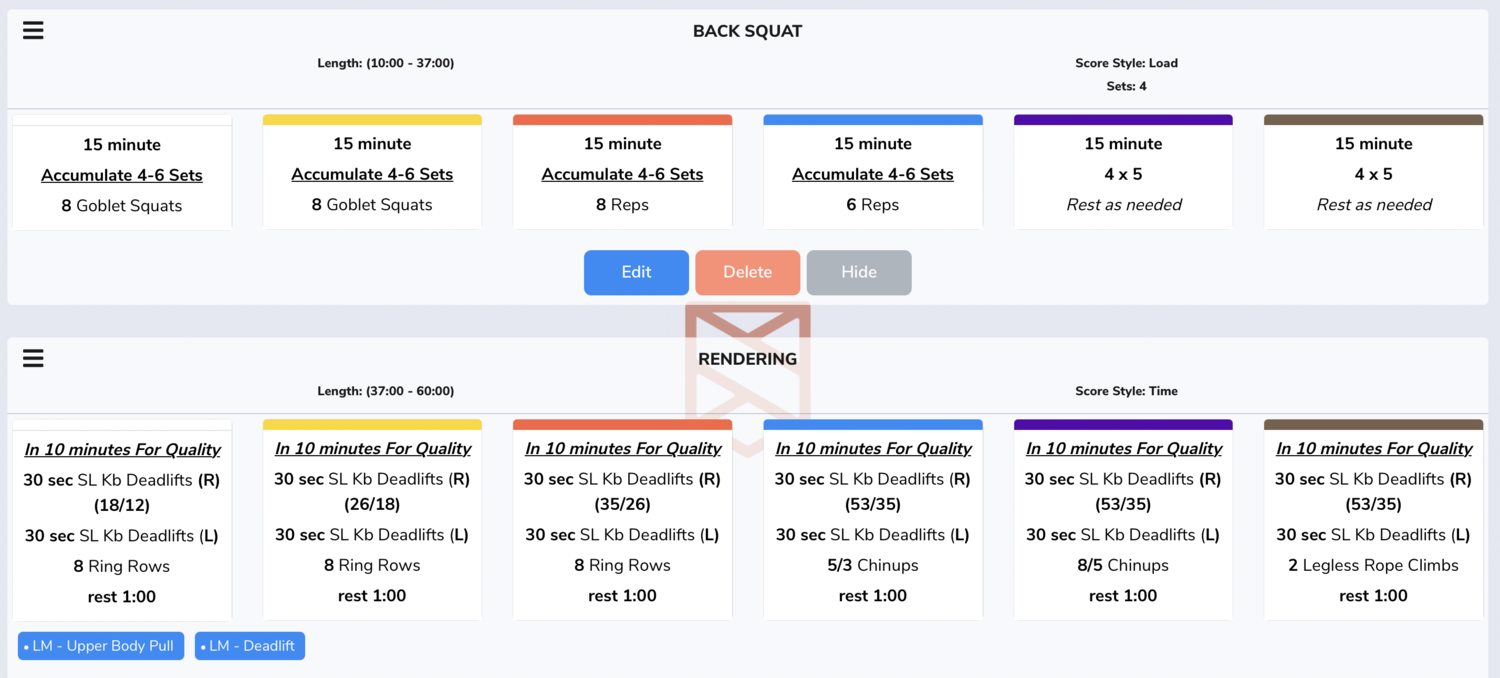The width and height of the screenshot is (1500, 678).
Task: Open the Rendering section hamburger menu
Action: [33, 358]
